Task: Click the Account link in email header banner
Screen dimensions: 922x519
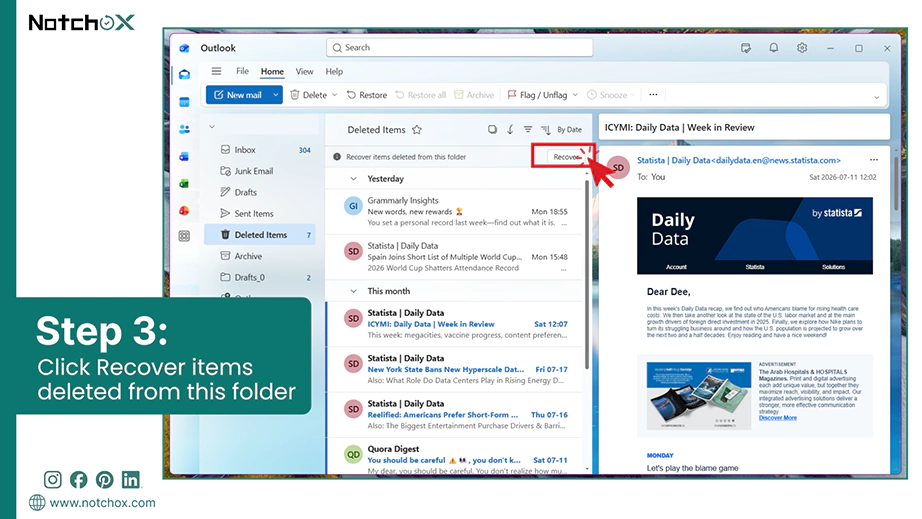Action: [676, 267]
